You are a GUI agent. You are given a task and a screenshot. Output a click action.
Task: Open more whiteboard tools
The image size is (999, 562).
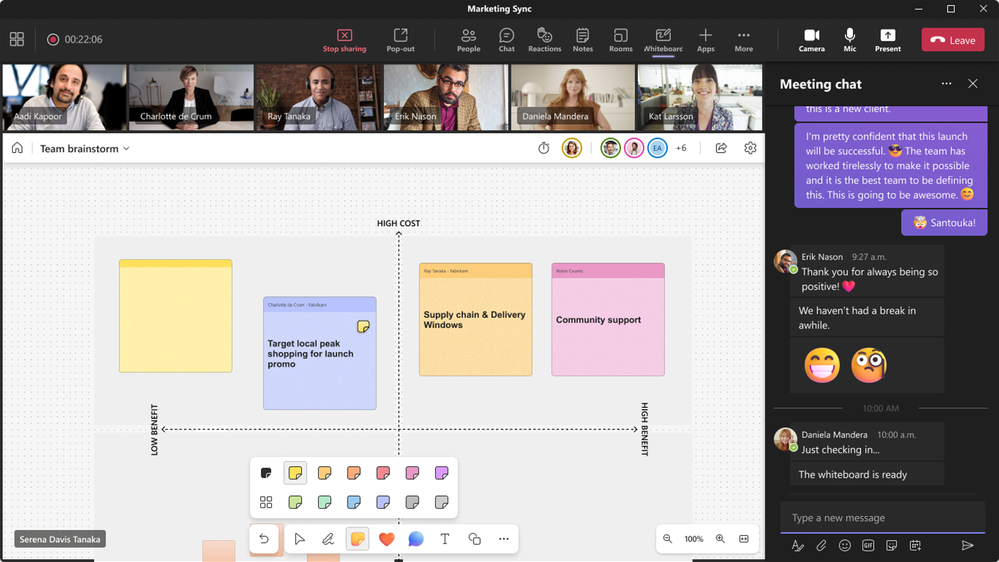pos(503,539)
